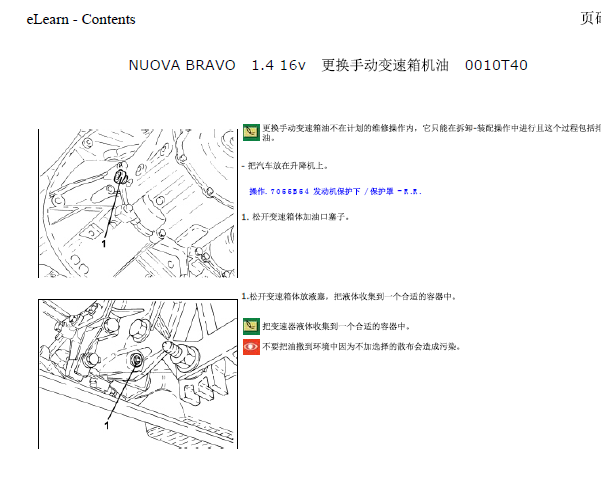The height and width of the screenshot is (501, 601).
Task: Click step 1 text '松开变速箱体加油口塞子'
Action: (300, 217)
